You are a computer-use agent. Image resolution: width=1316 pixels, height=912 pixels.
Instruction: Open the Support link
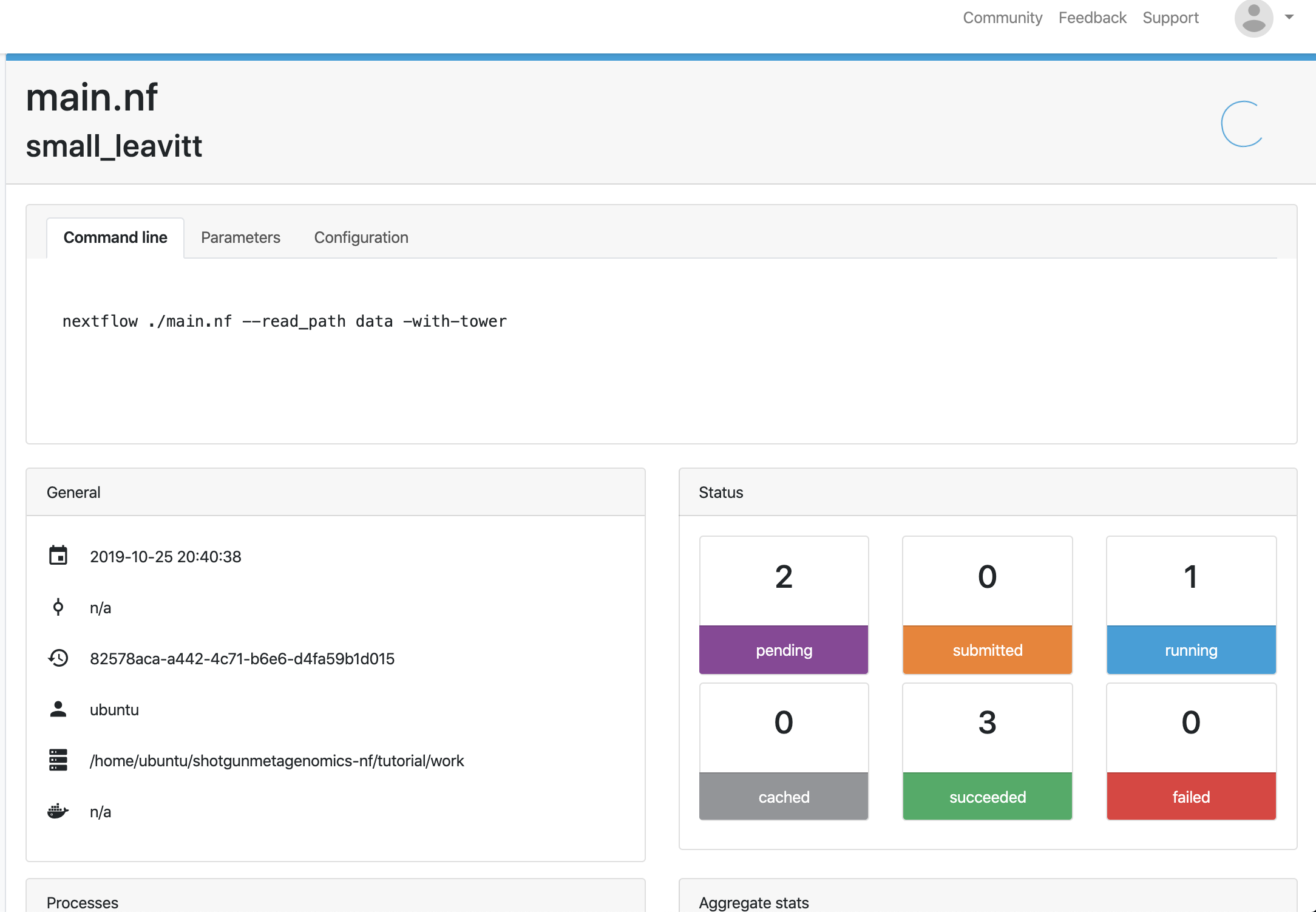pyautogui.click(x=1170, y=18)
